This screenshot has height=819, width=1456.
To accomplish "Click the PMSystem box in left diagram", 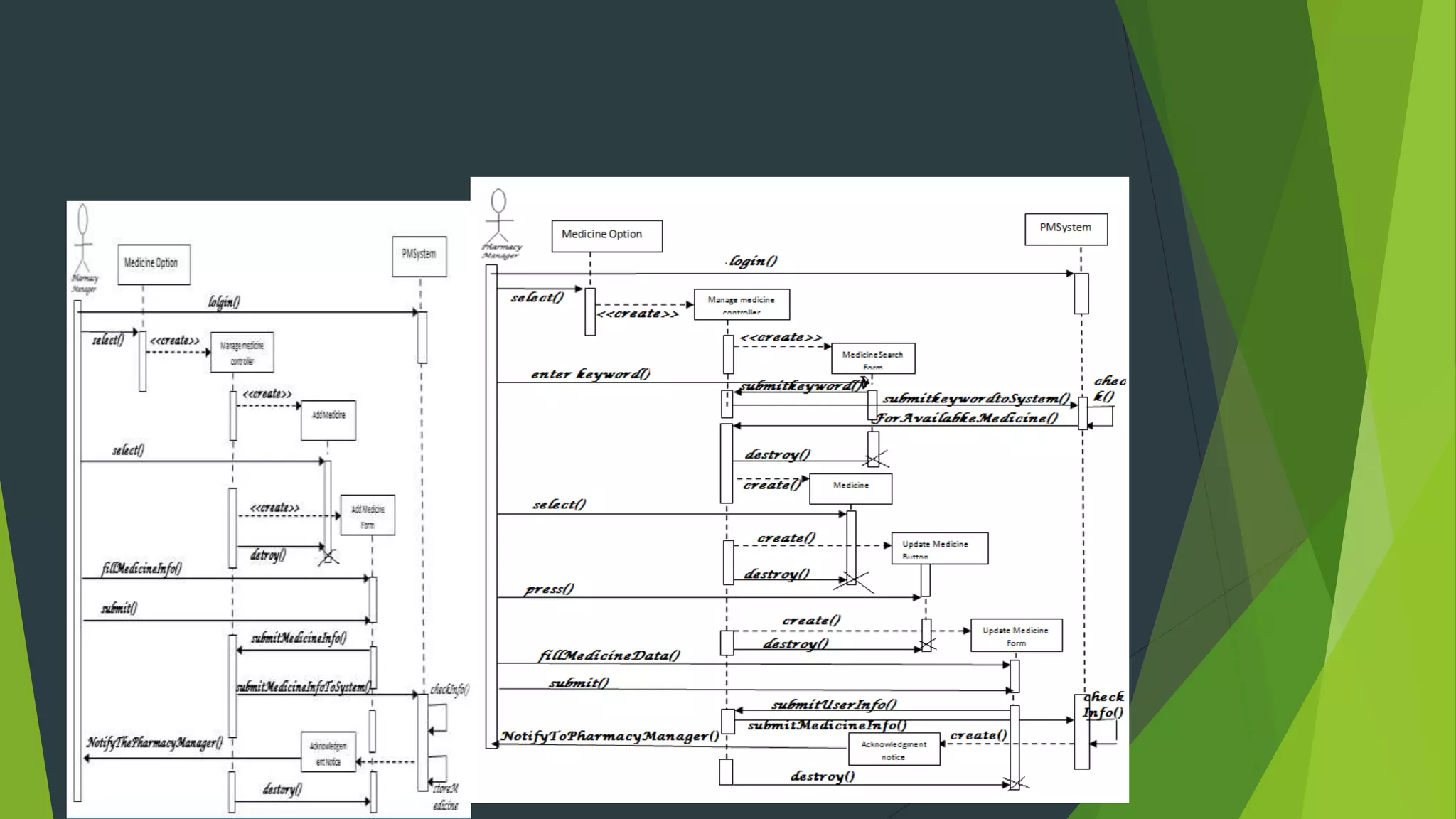I will pos(419,255).
